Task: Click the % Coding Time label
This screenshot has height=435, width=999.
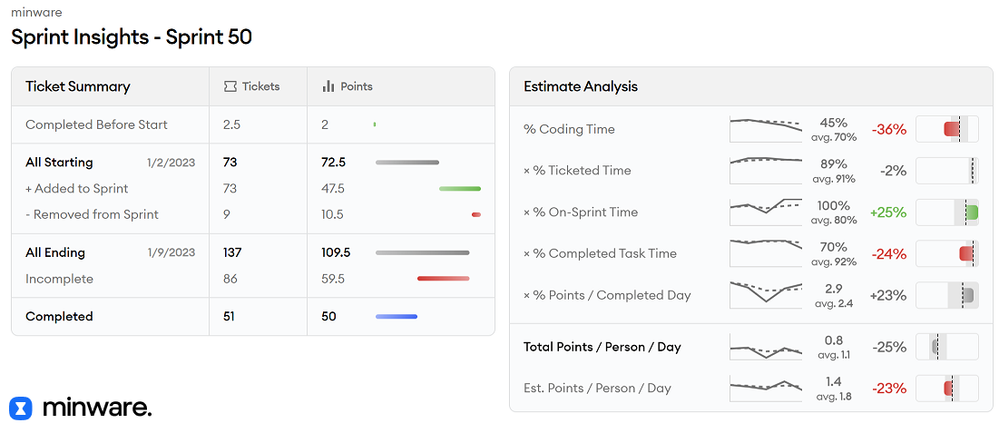Action: click(x=569, y=129)
